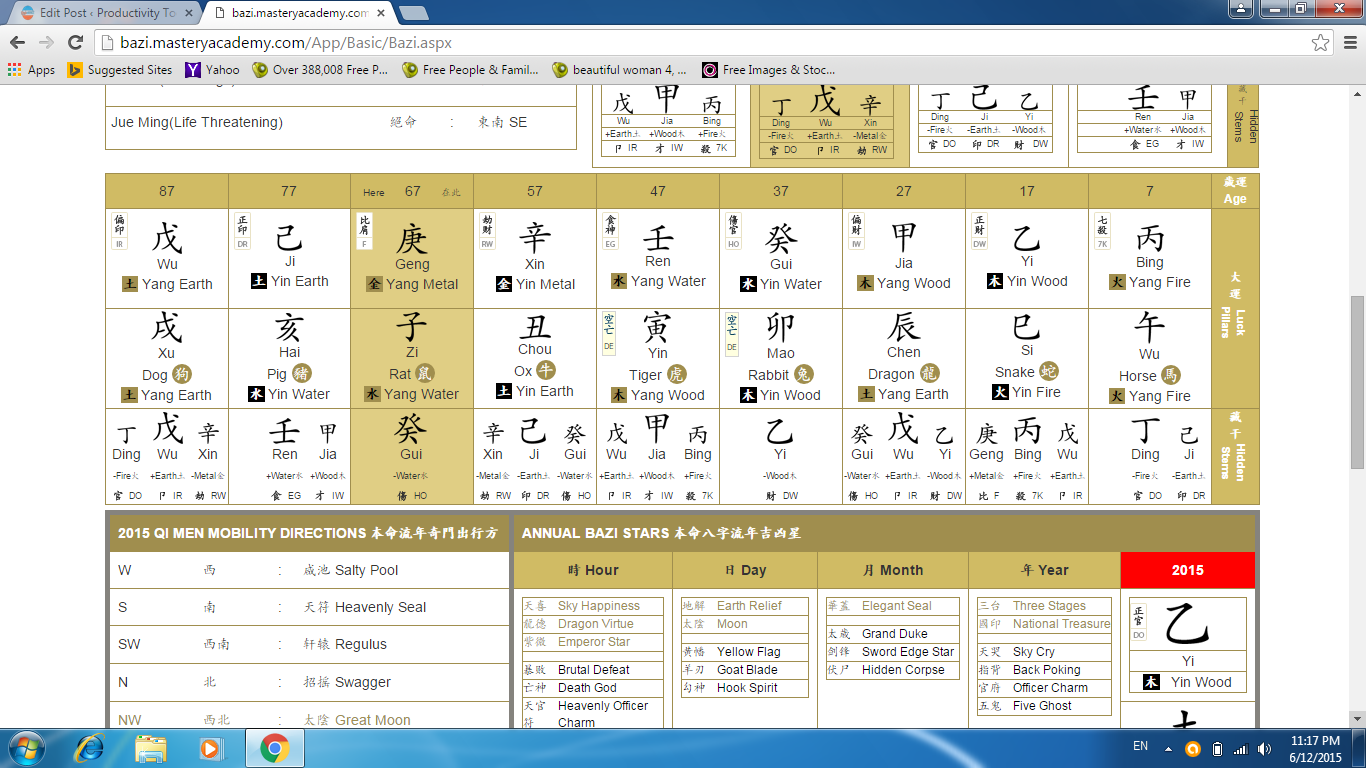
Task: Select the age 67 luck pillar header
Action: point(412,191)
